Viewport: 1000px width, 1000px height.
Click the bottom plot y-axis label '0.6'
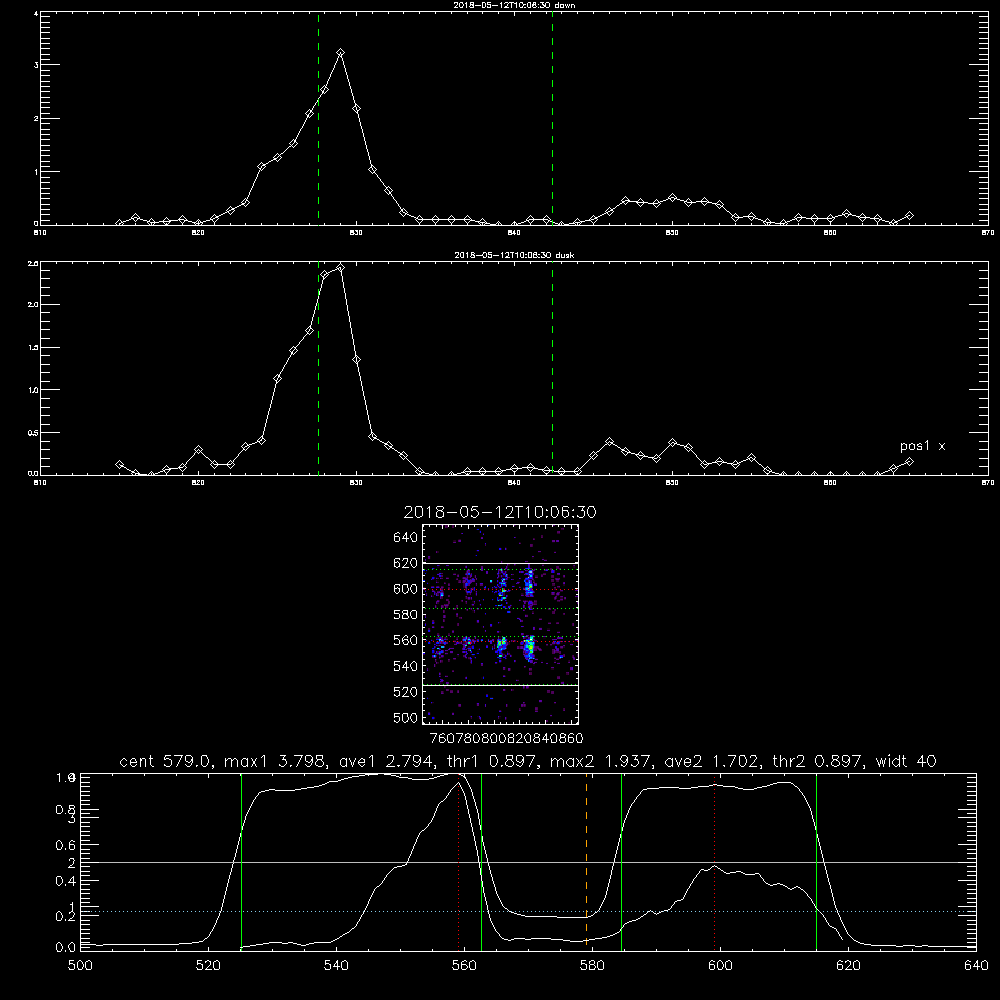pos(66,845)
